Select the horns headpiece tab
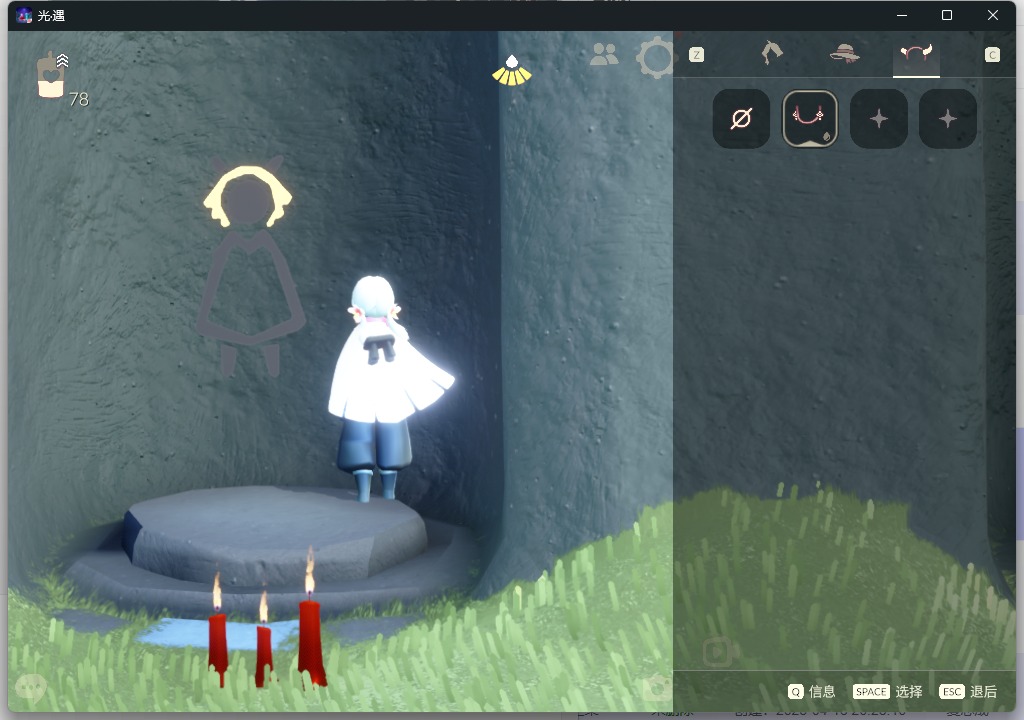1024x720 pixels. (x=916, y=53)
